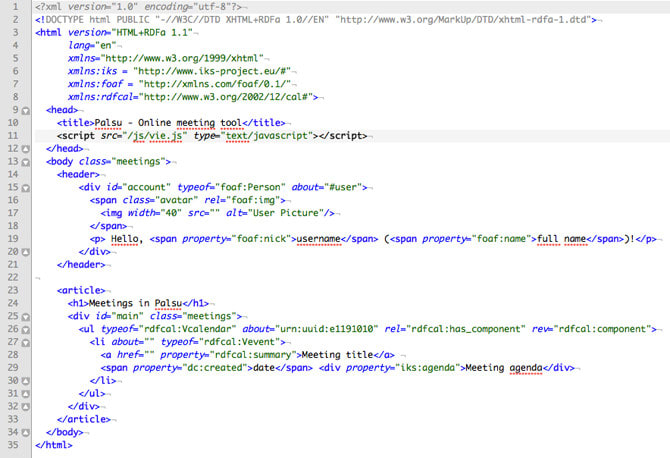
Task: Collapse the body fold marker on line 13
Action: pyautogui.click(x=26, y=160)
